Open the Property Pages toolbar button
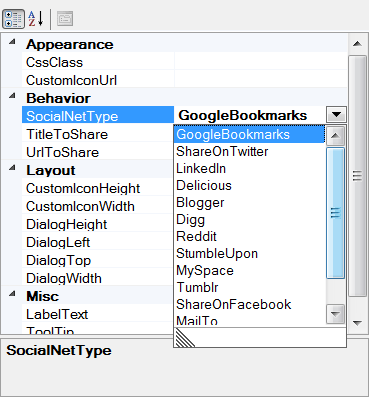Viewport: 369px width, 397px height. [x=65, y=19]
